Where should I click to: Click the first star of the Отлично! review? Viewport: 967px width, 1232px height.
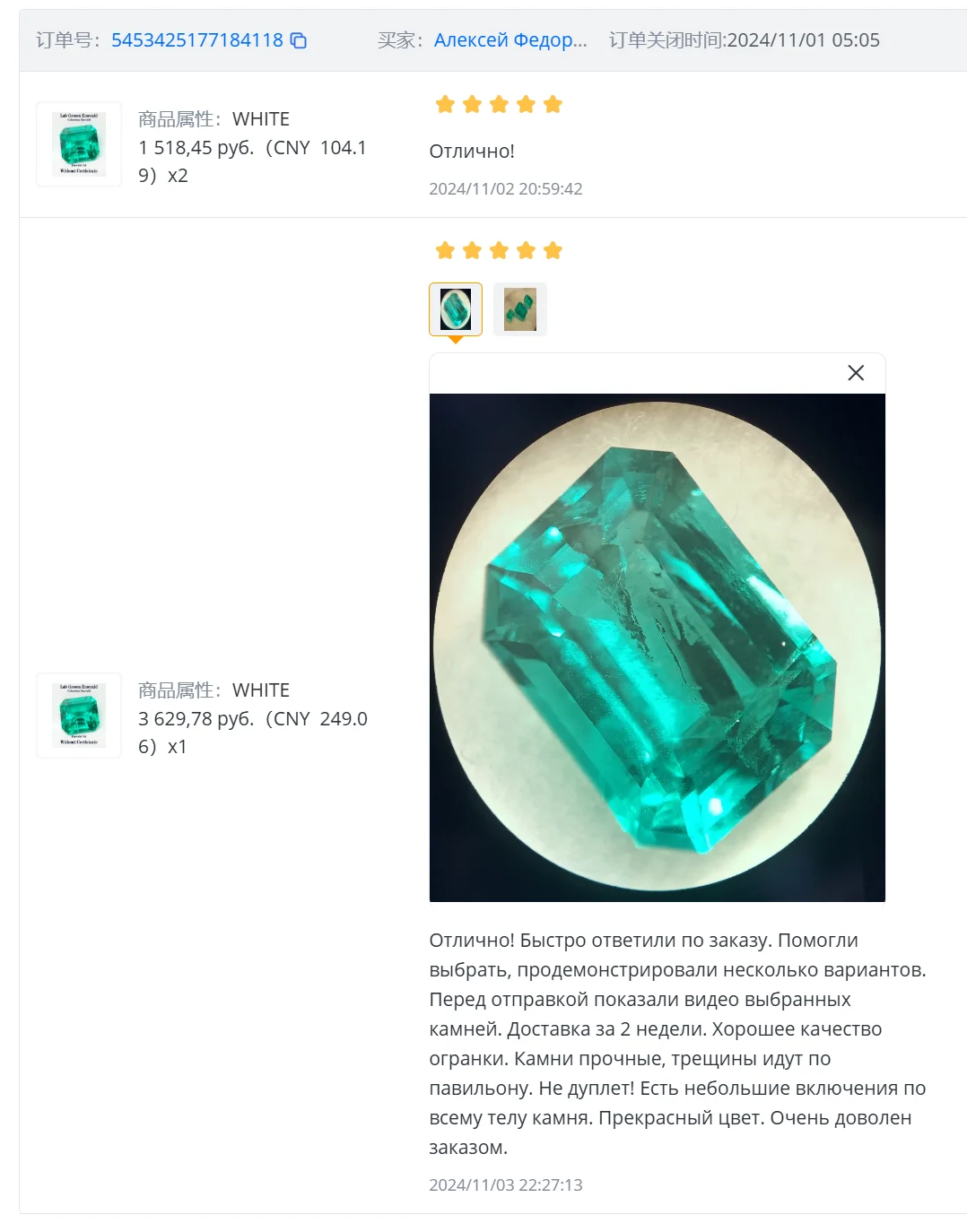pyautogui.click(x=445, y=104)
